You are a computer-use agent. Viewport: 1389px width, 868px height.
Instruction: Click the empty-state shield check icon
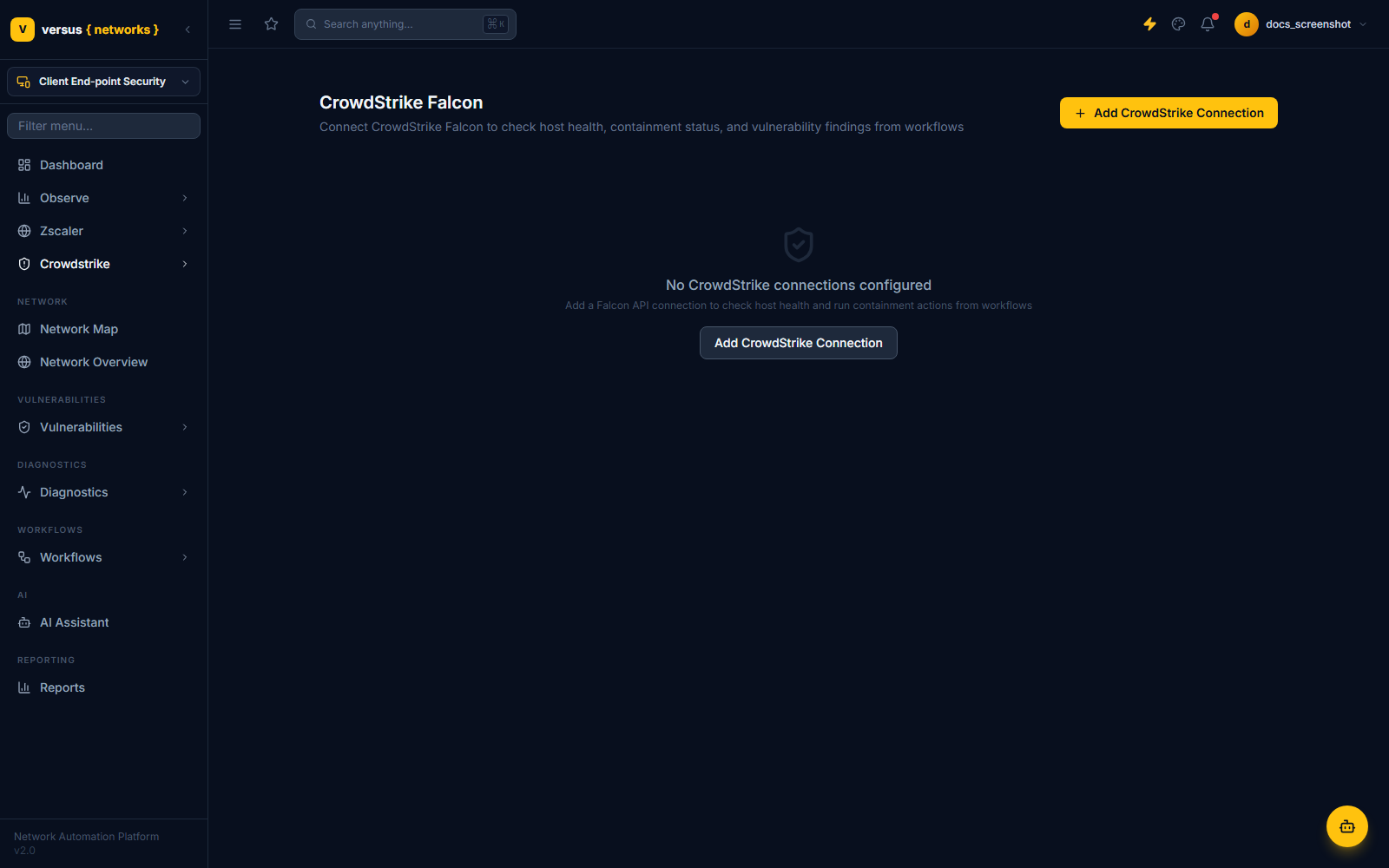799,245
